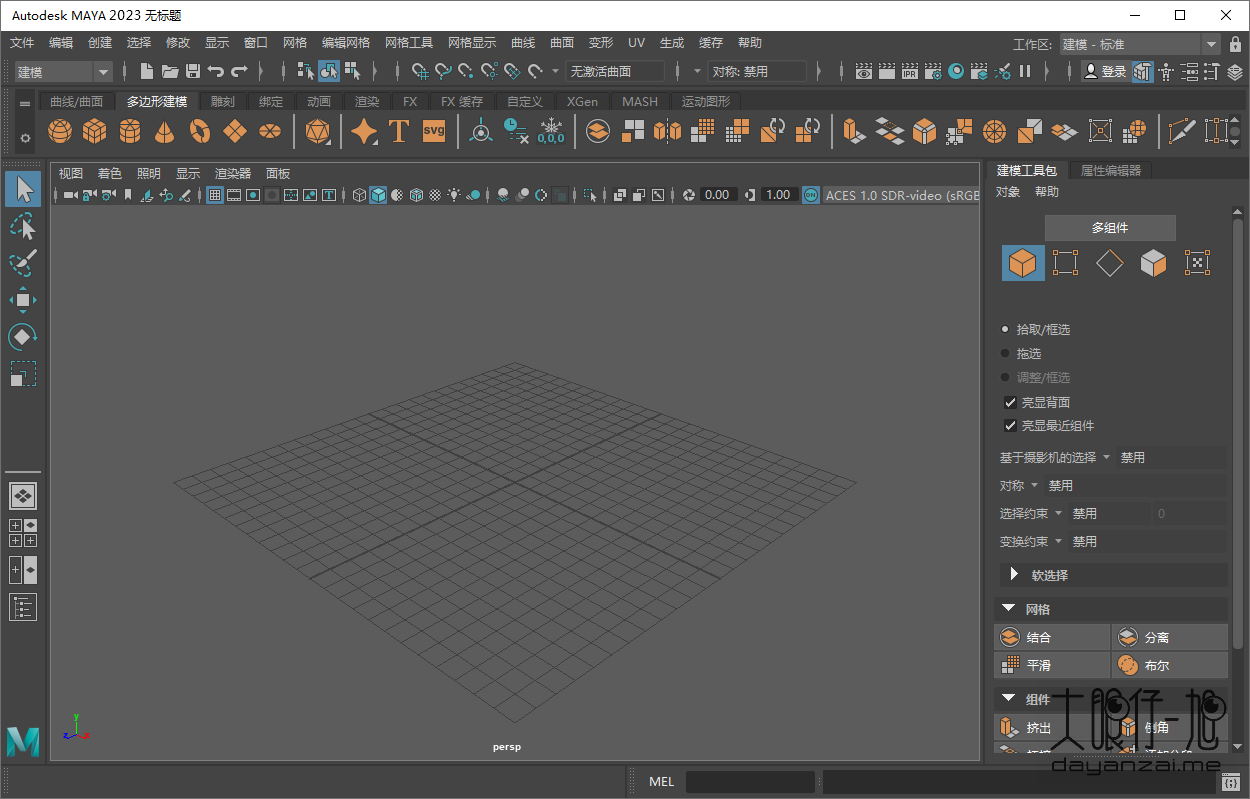Viewport: 1250px width, 799px height.
Task: Select the Rotate tool in the toolbox
Action: point(23,337)
